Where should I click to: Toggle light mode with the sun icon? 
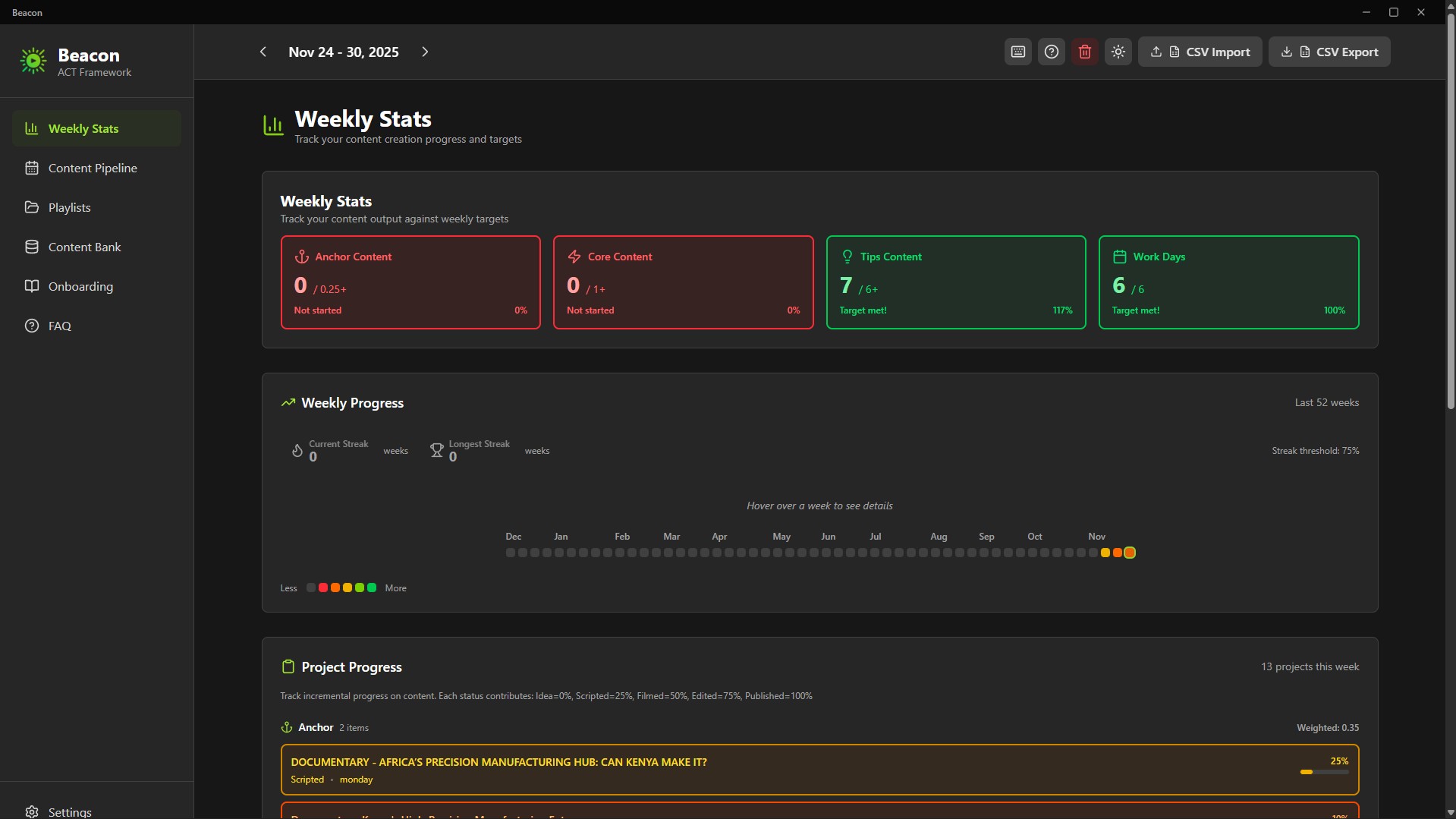(x=1118, y=52)
